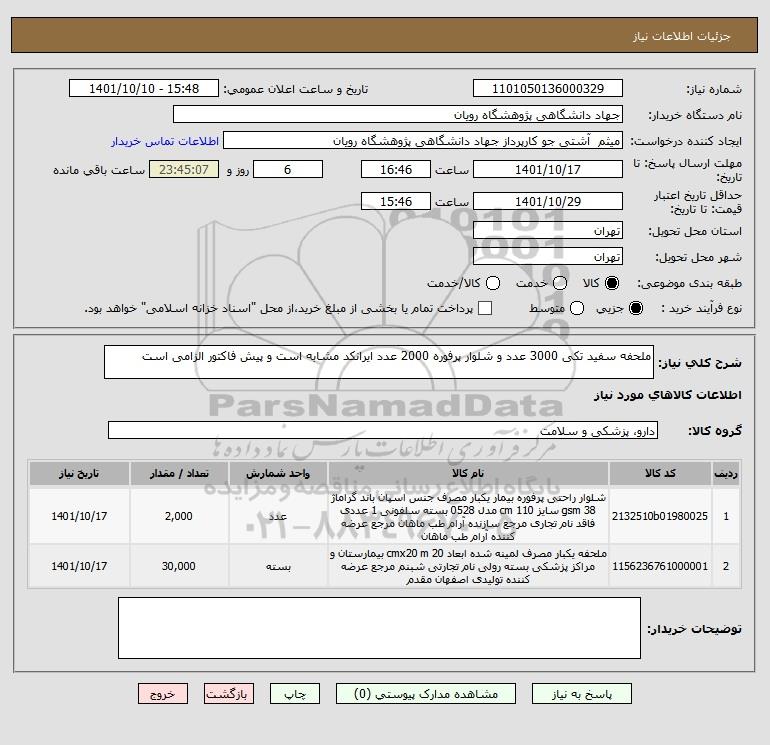Click the announcement date field 1401/10/10 - 15:48
The height and width of the screenshot is (745, 770).
144,89
